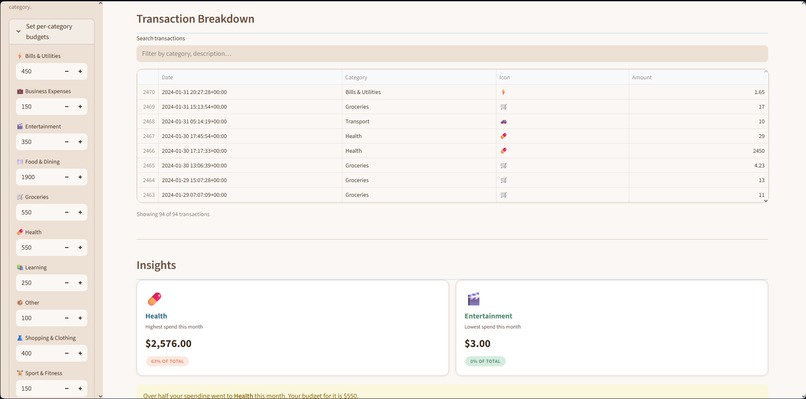806x399 pixels.
Task: Click the Business Expenses briefcase icon in sidebar
Action: coord(20,91)
